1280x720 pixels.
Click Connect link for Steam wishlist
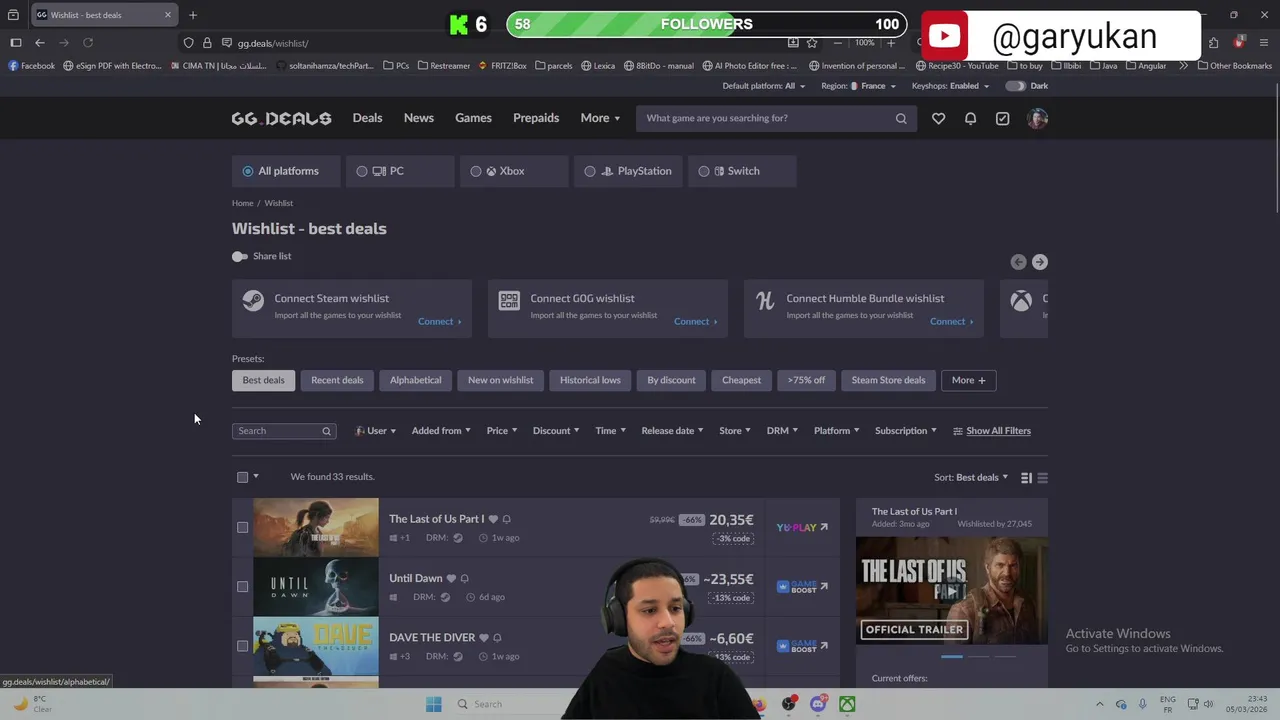[440, 322]
